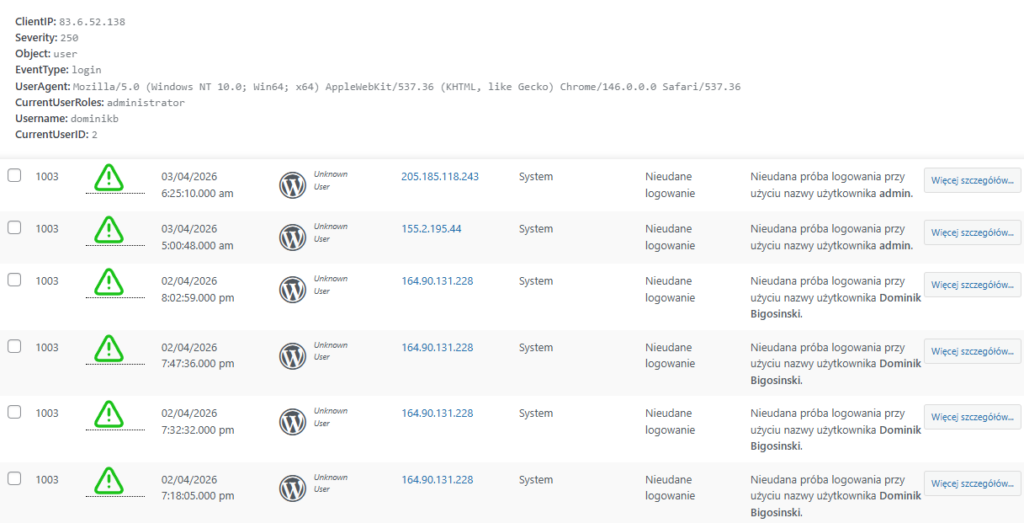Open IP address link 205.185.118.243
This screenshot has width=1024, height=523.
click(440, 176)
